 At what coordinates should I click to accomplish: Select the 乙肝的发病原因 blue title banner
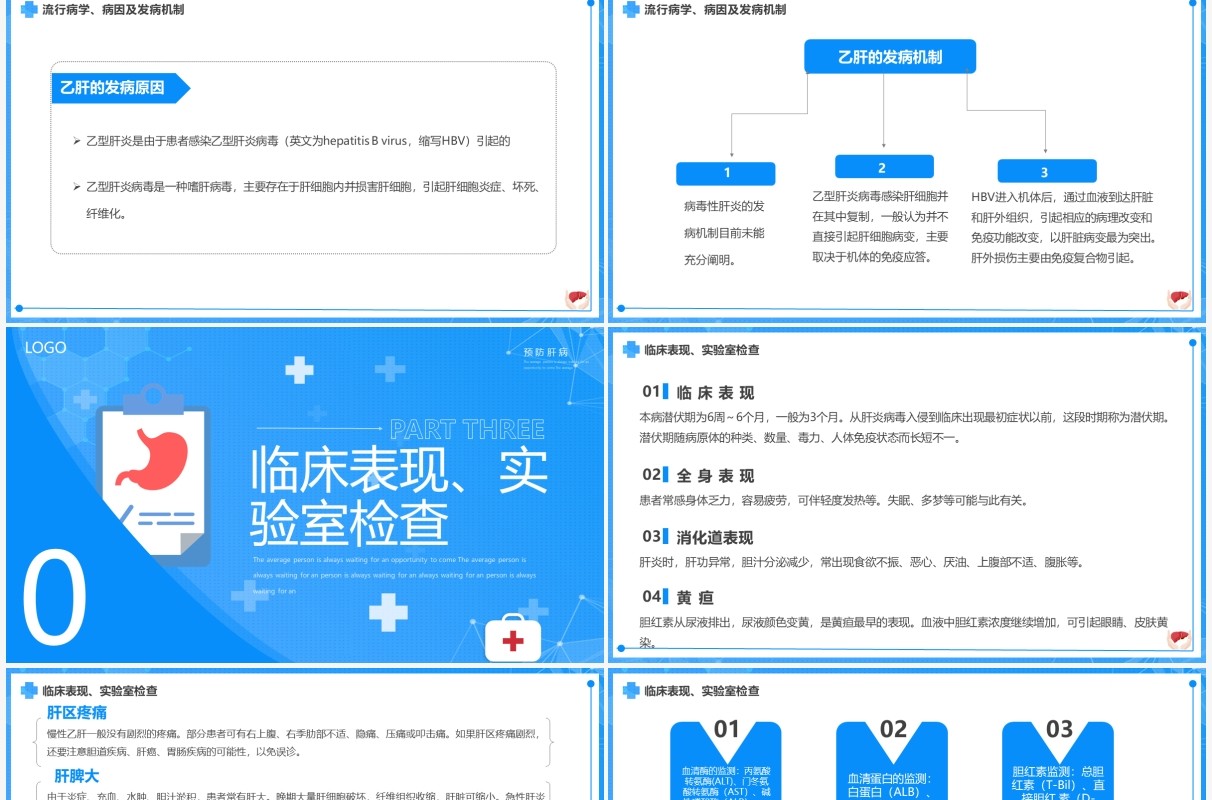tap(120, 87)
